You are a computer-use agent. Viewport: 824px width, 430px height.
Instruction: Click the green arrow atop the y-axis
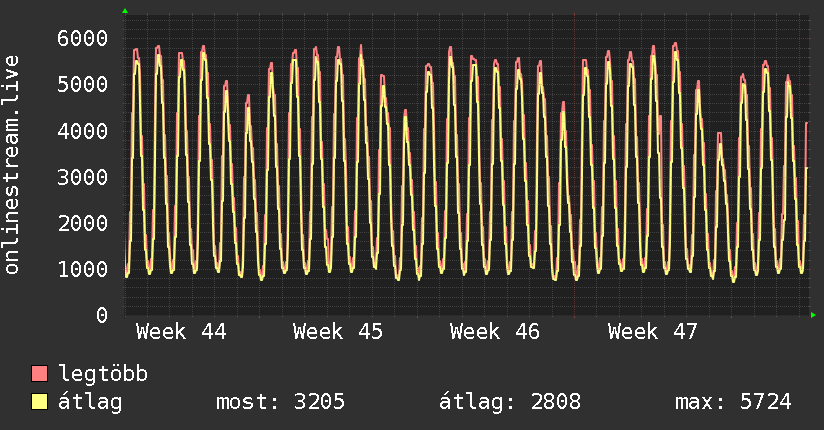click(x=125, y=11)
